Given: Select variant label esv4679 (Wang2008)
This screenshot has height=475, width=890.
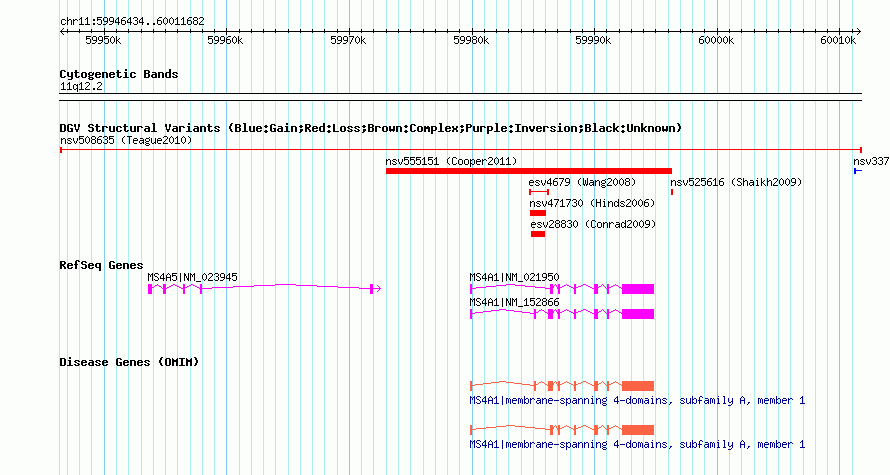Looking at the screenshot, I should (582, 182).
